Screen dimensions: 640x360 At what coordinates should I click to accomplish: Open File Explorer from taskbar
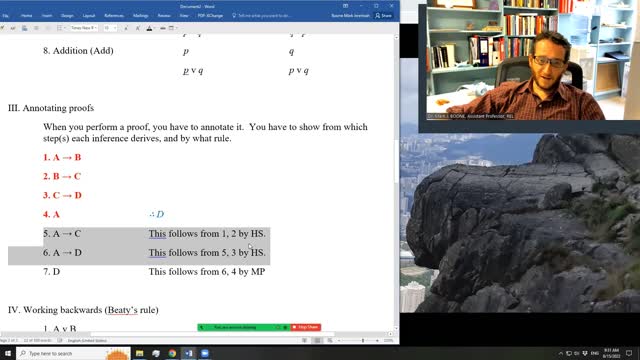point(140,353)
